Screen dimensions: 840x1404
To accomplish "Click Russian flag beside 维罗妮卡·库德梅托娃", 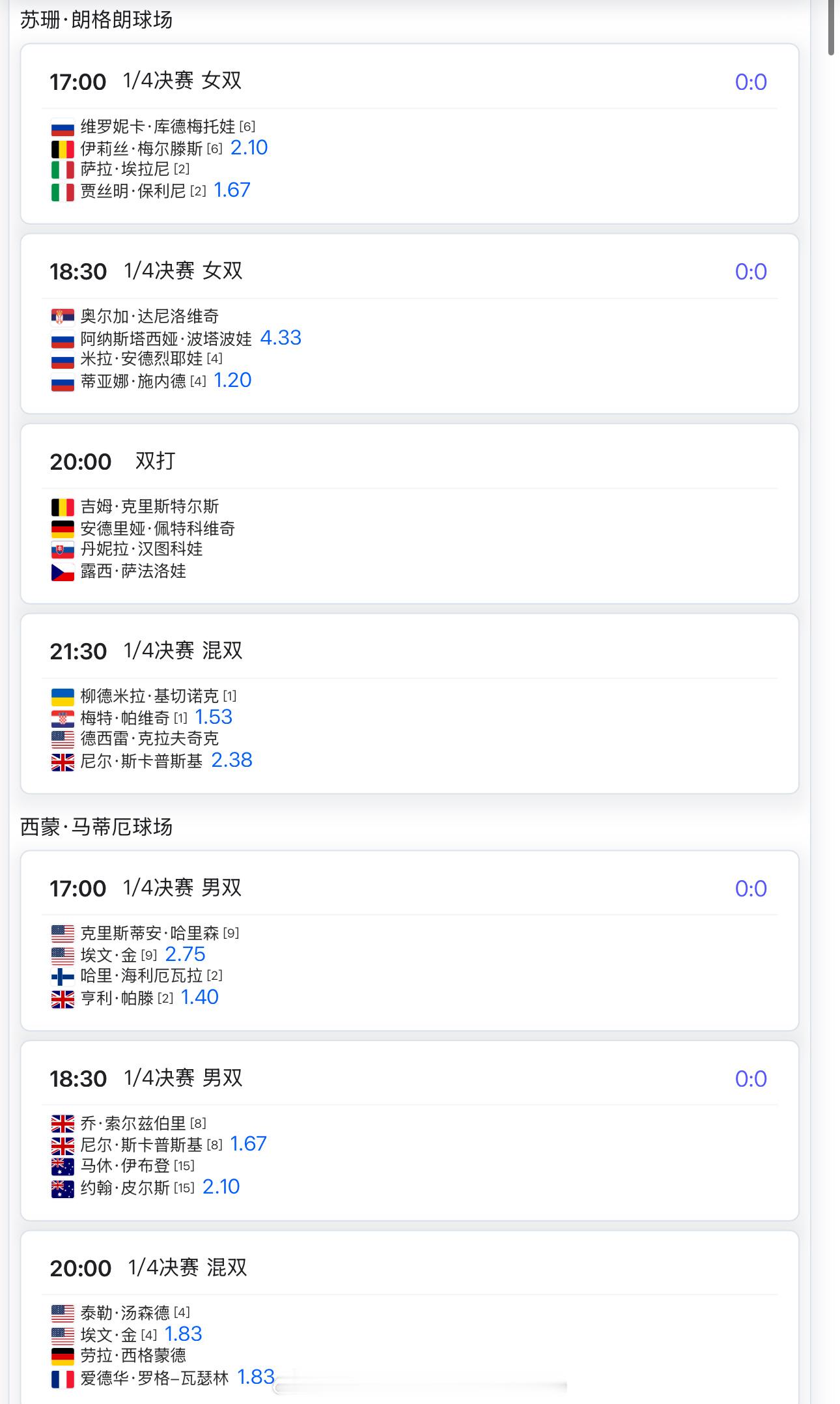I will tap(63, 128).
